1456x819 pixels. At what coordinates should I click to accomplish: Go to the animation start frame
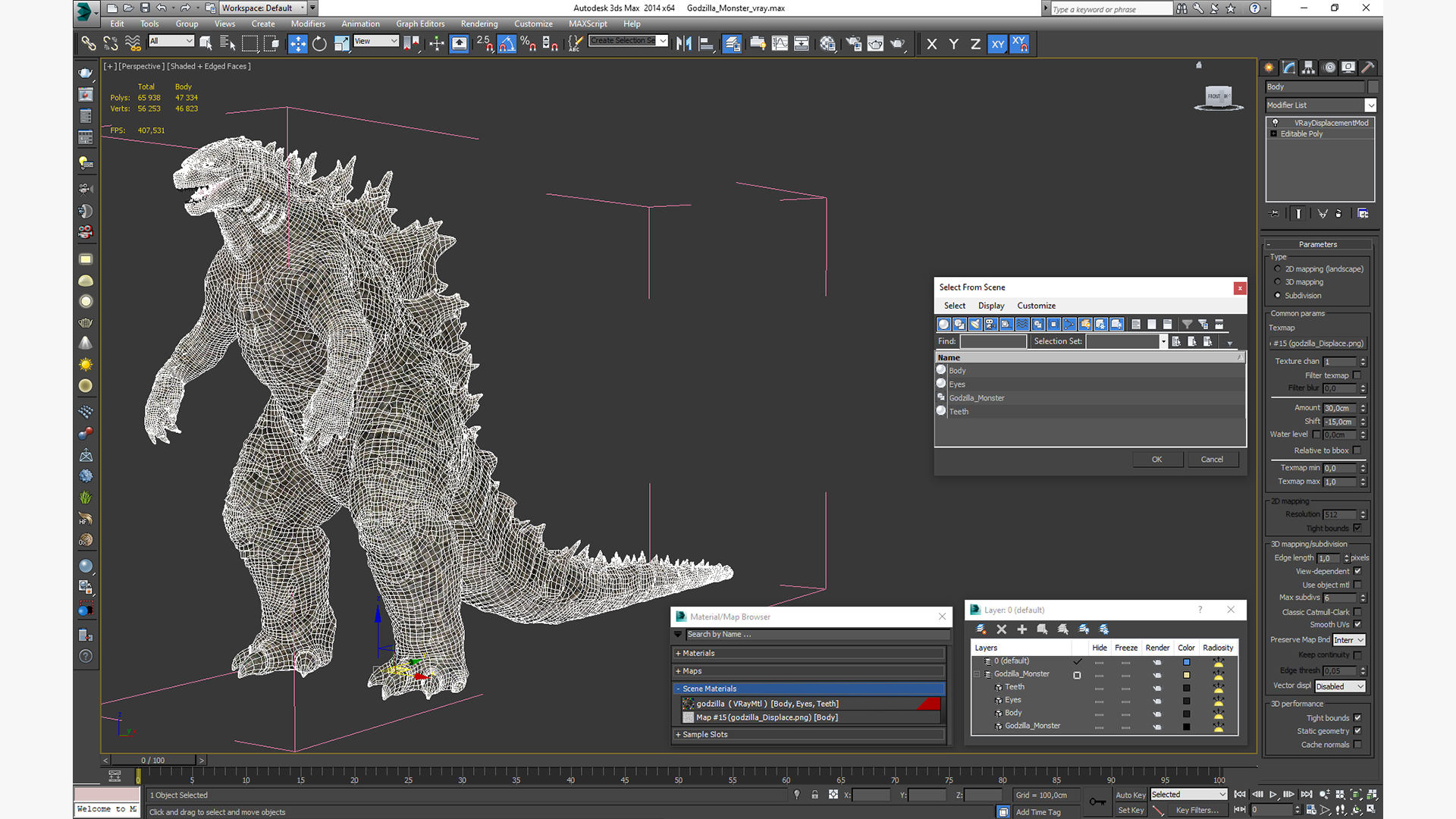point(1240,795)
